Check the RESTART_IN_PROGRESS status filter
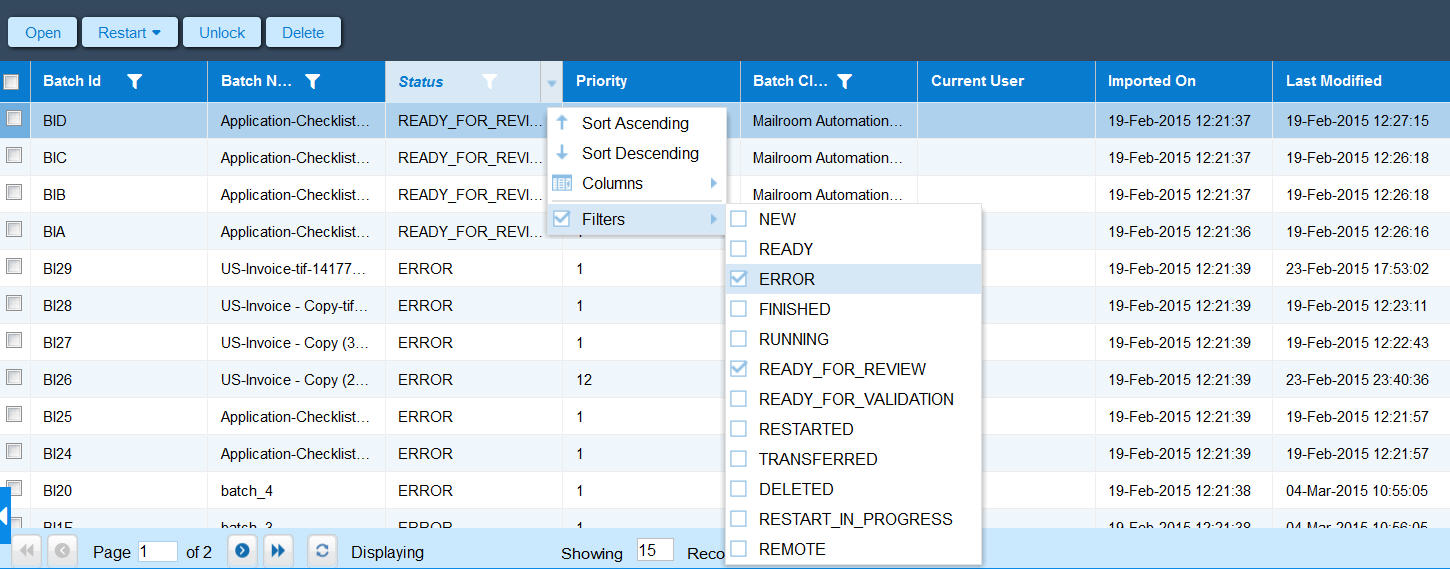 738,519
